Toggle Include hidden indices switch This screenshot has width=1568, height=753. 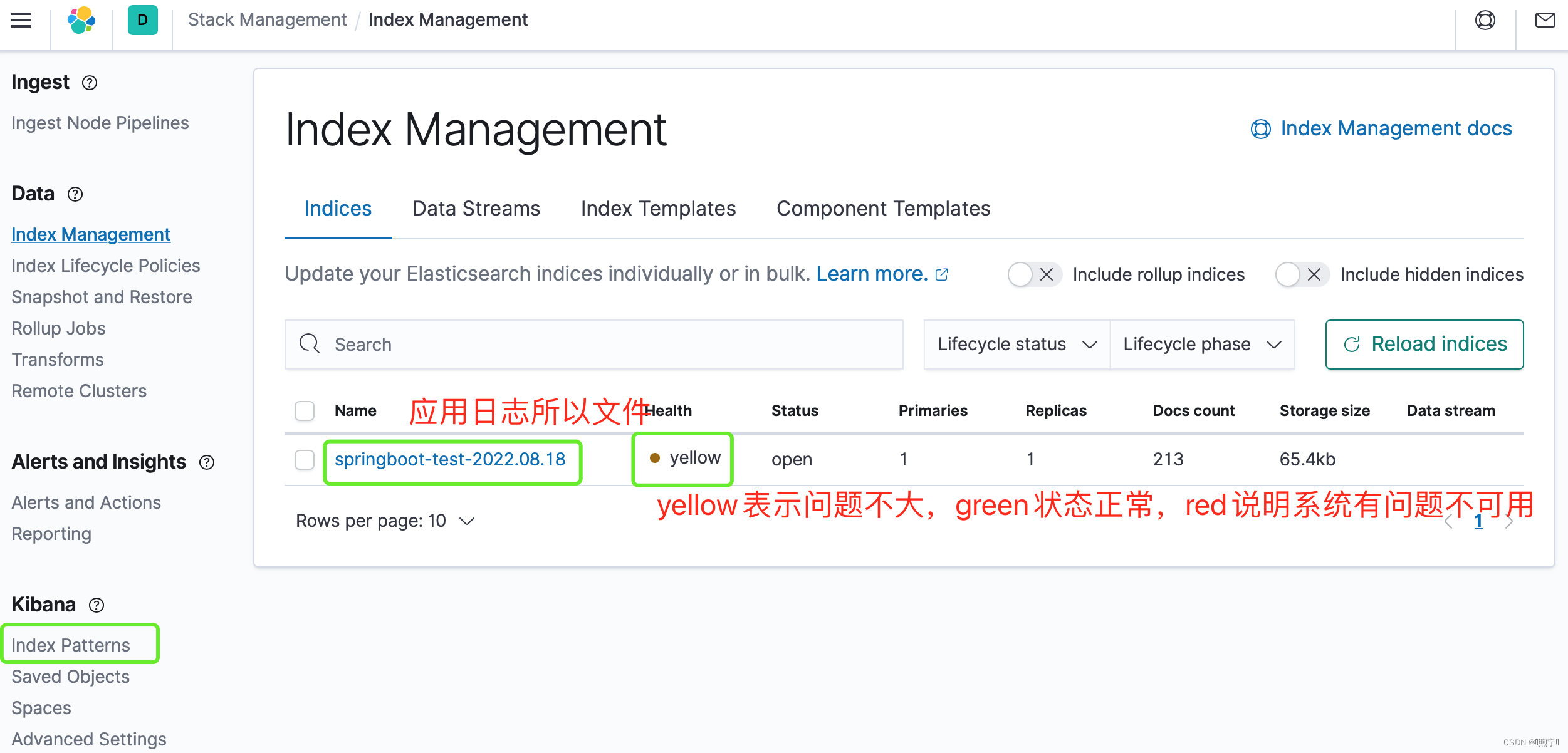(x=1302, y=274)
